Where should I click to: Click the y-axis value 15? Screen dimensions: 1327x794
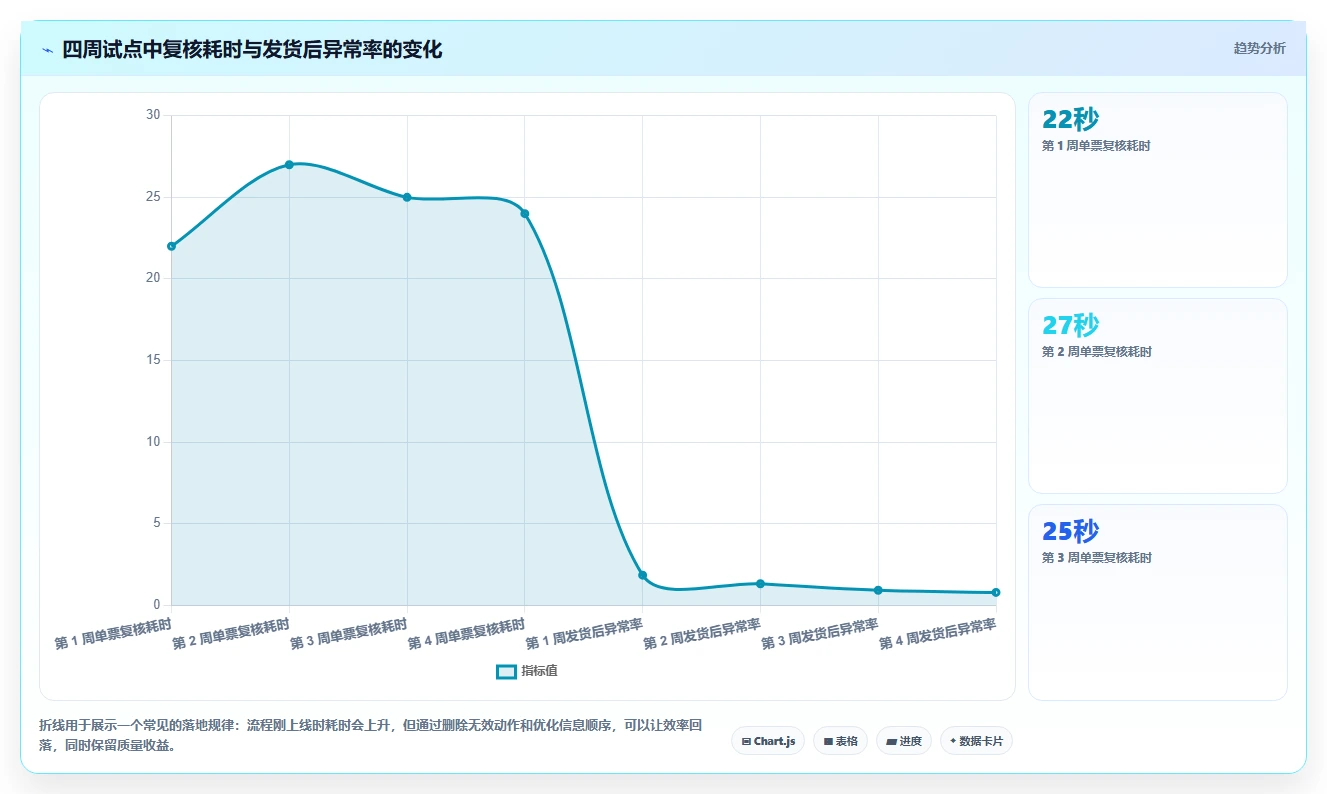(x=153, y=360)
